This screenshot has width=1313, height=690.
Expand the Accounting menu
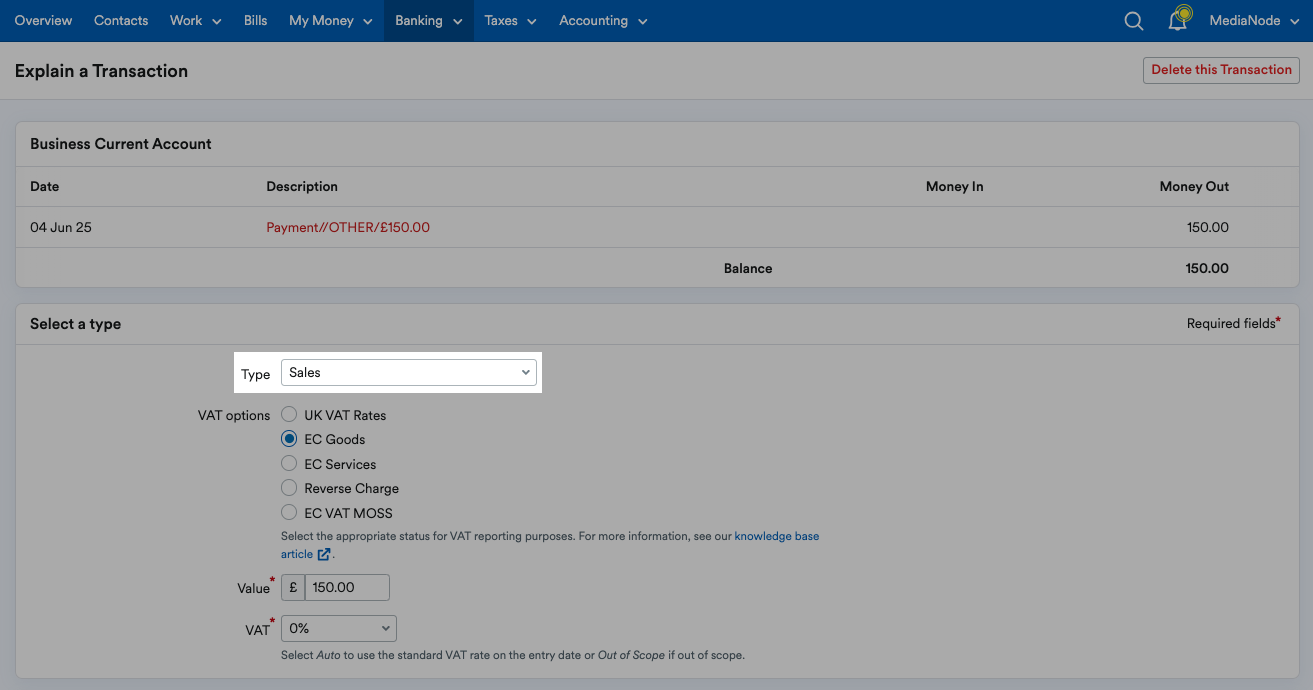point(603,21)
